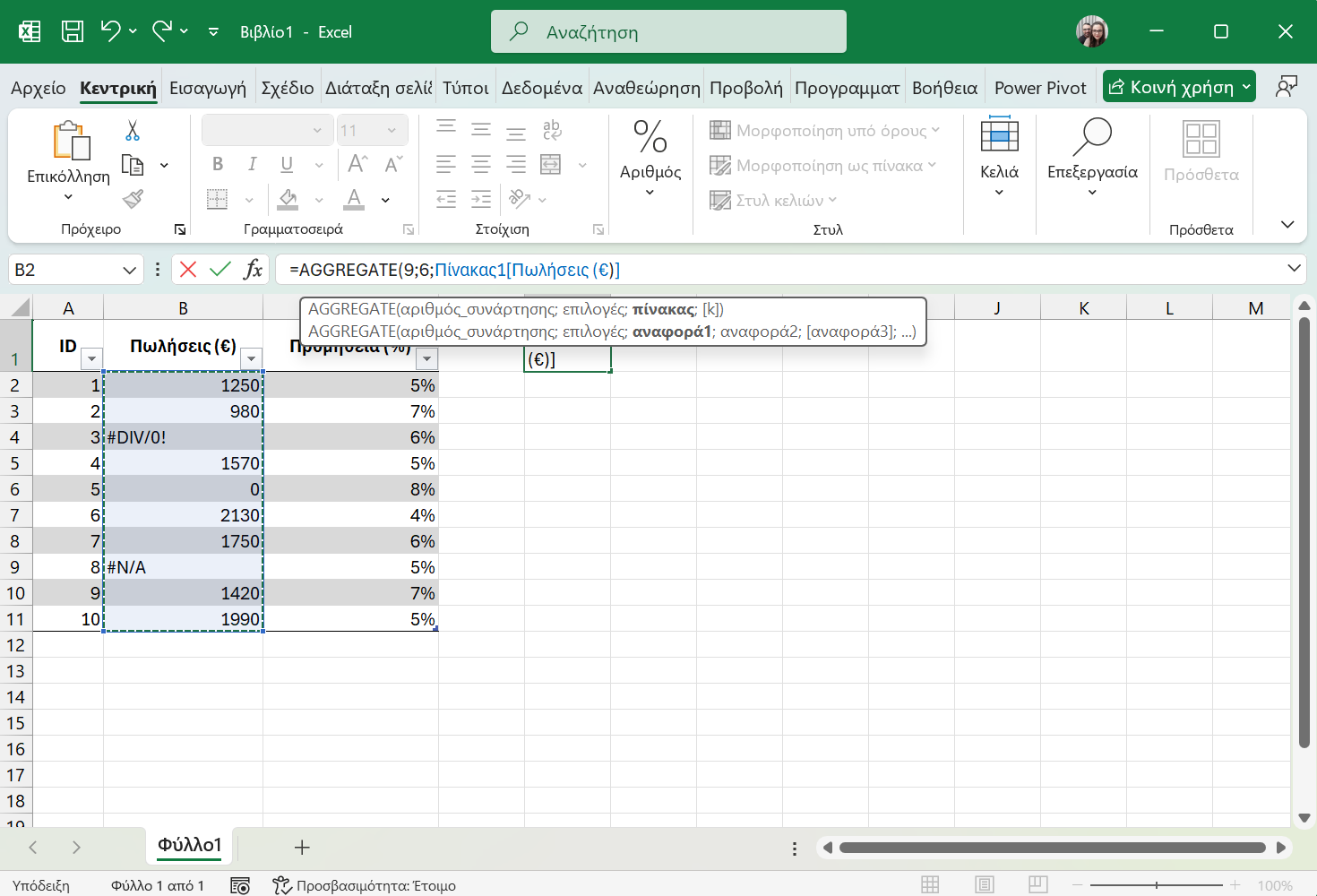Open the Δεδομένα ribbon tab
1317x896 pixels.
(541, 88)
